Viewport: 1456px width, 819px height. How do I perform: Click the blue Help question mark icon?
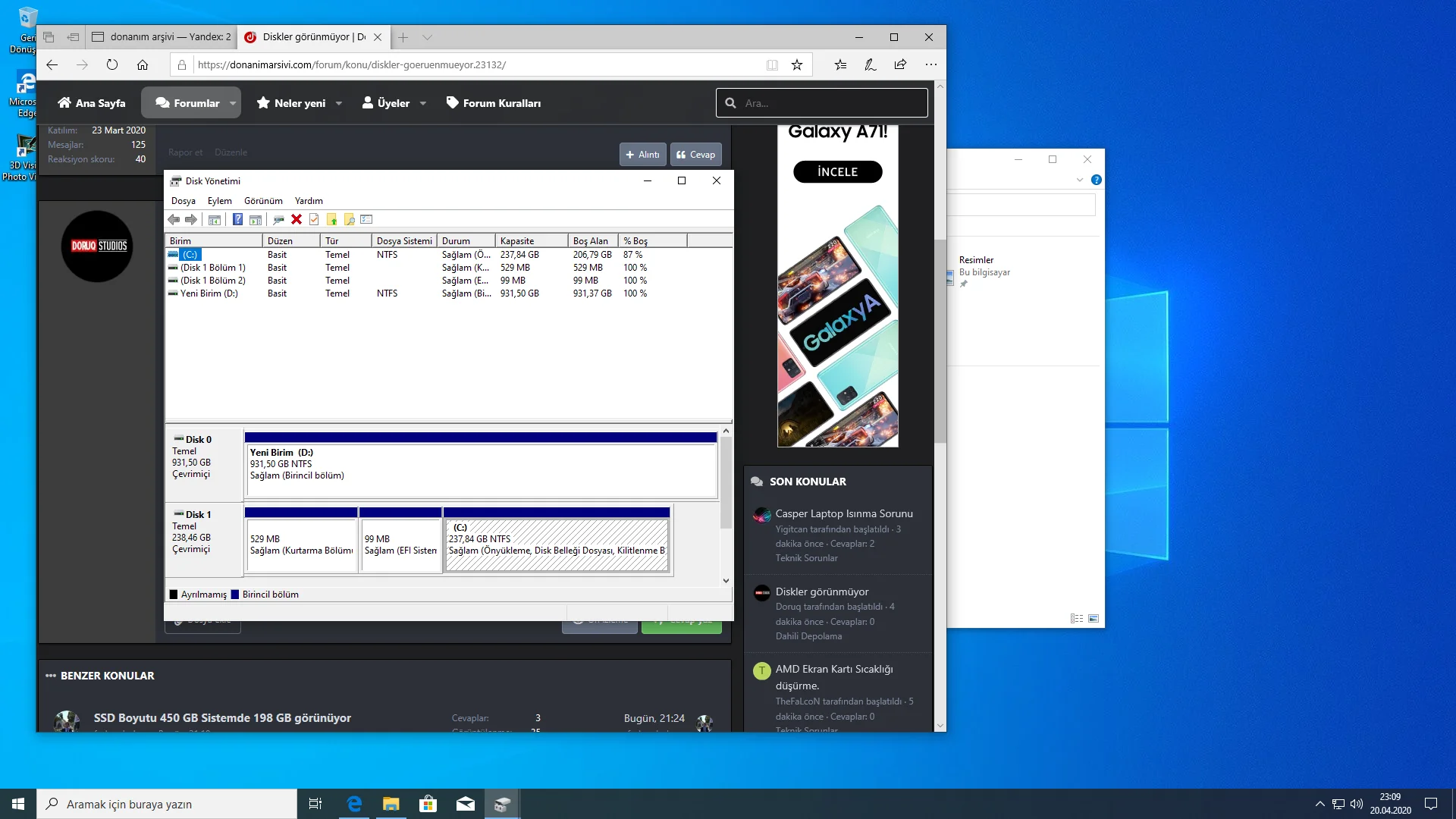(x=237, y=219)
